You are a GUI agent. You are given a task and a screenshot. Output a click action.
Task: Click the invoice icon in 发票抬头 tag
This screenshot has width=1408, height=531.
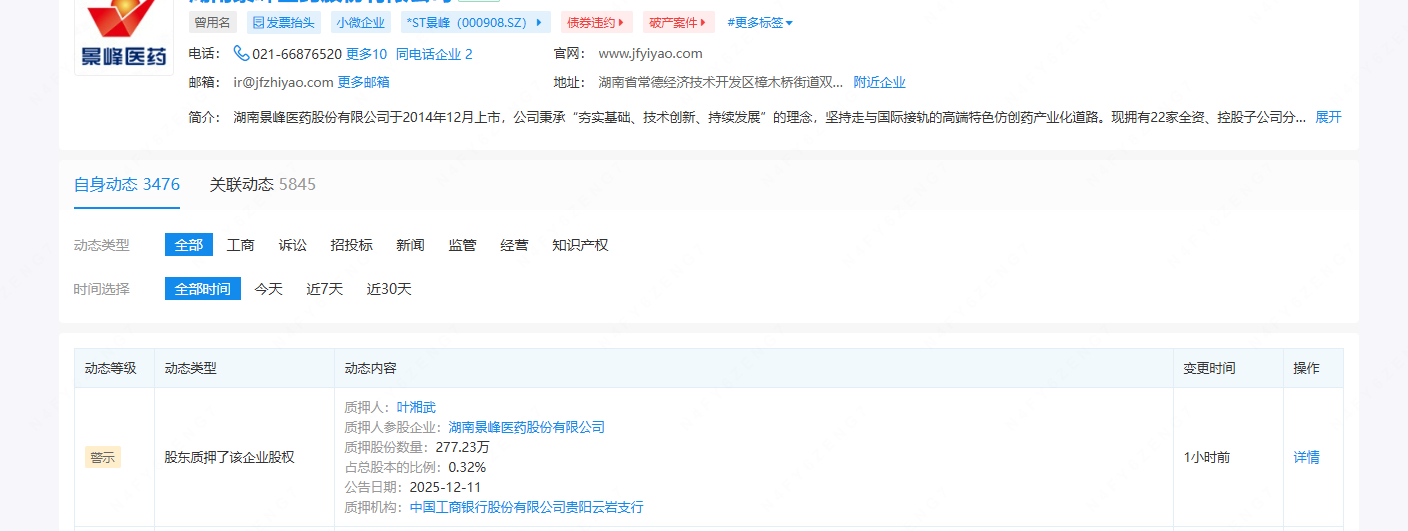point(258,22)
